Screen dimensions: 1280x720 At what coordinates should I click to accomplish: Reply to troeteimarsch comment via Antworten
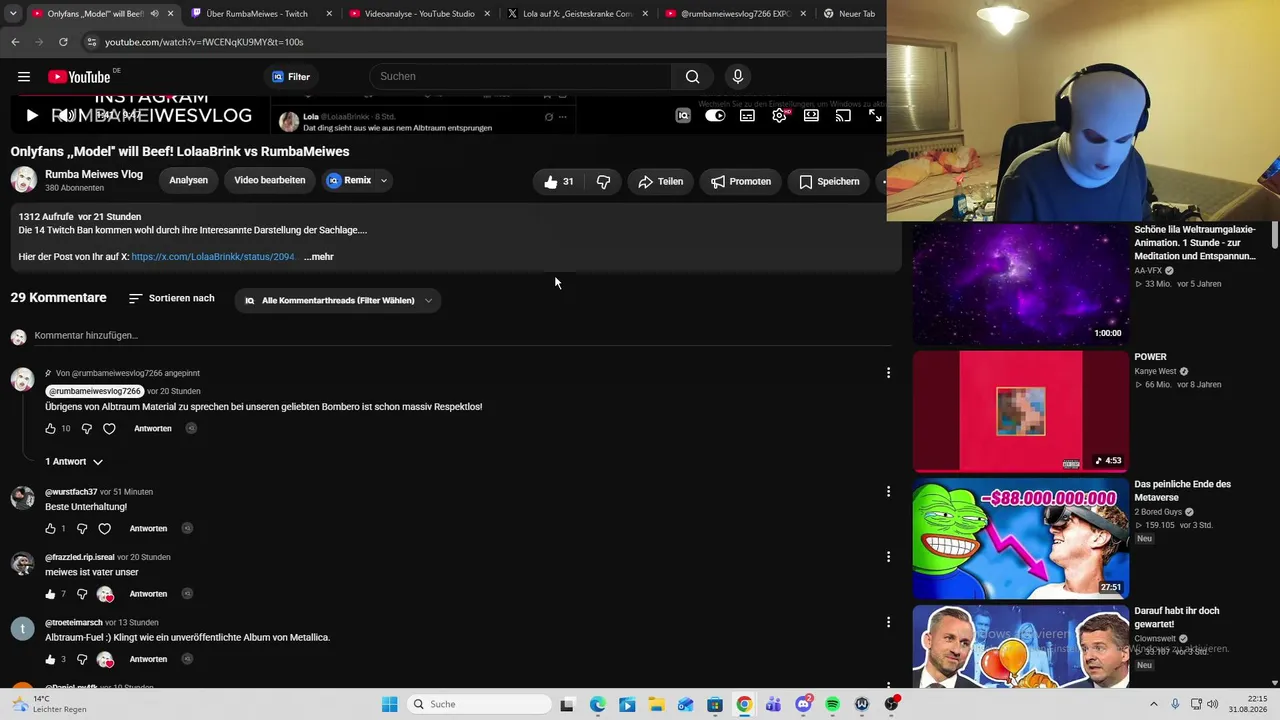(148, 660)
